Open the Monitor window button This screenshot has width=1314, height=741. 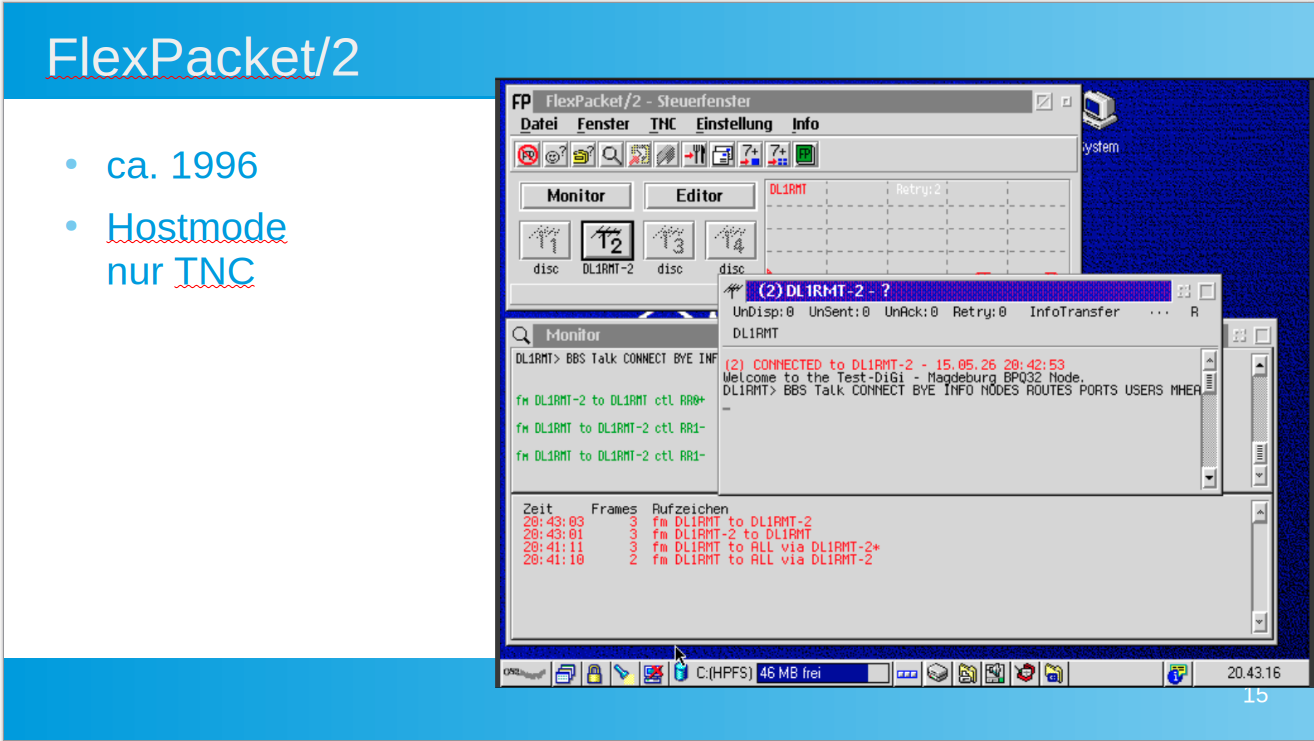point(576,196)
